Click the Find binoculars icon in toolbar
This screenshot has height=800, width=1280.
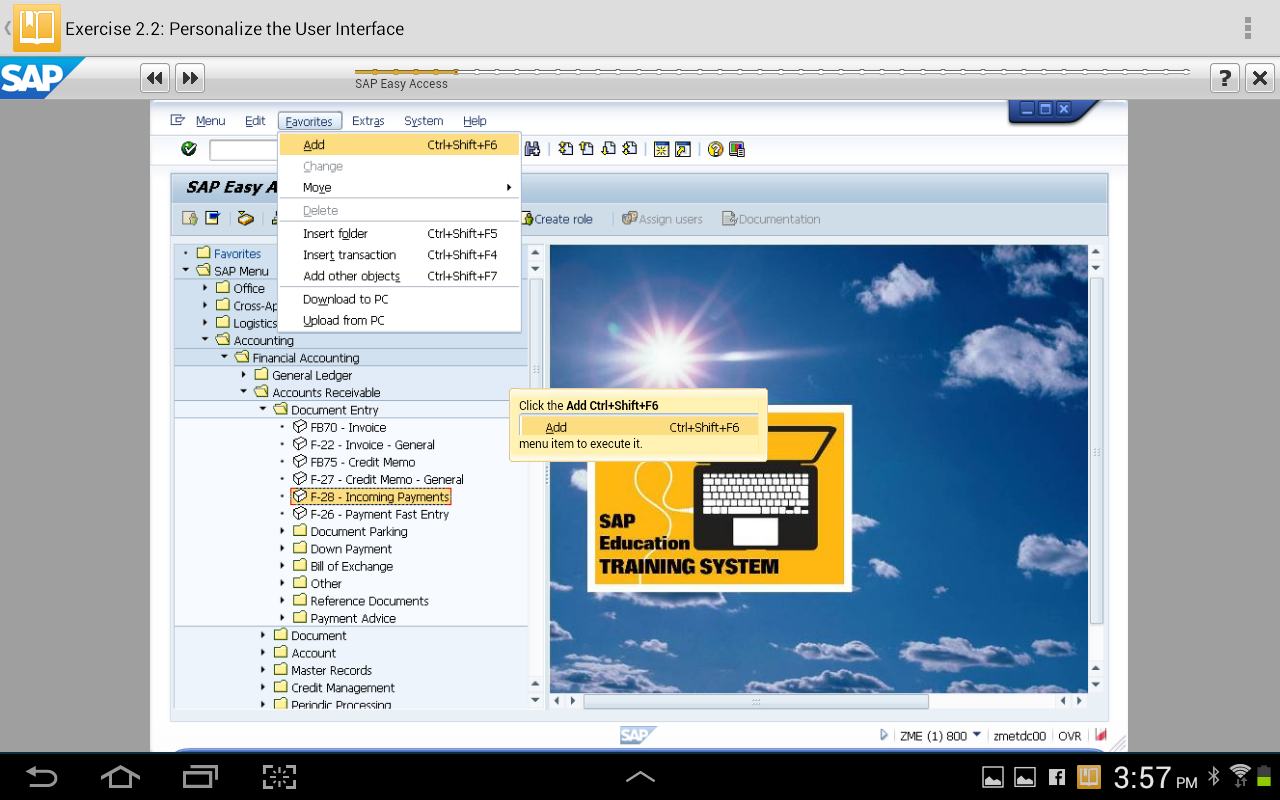532,149
